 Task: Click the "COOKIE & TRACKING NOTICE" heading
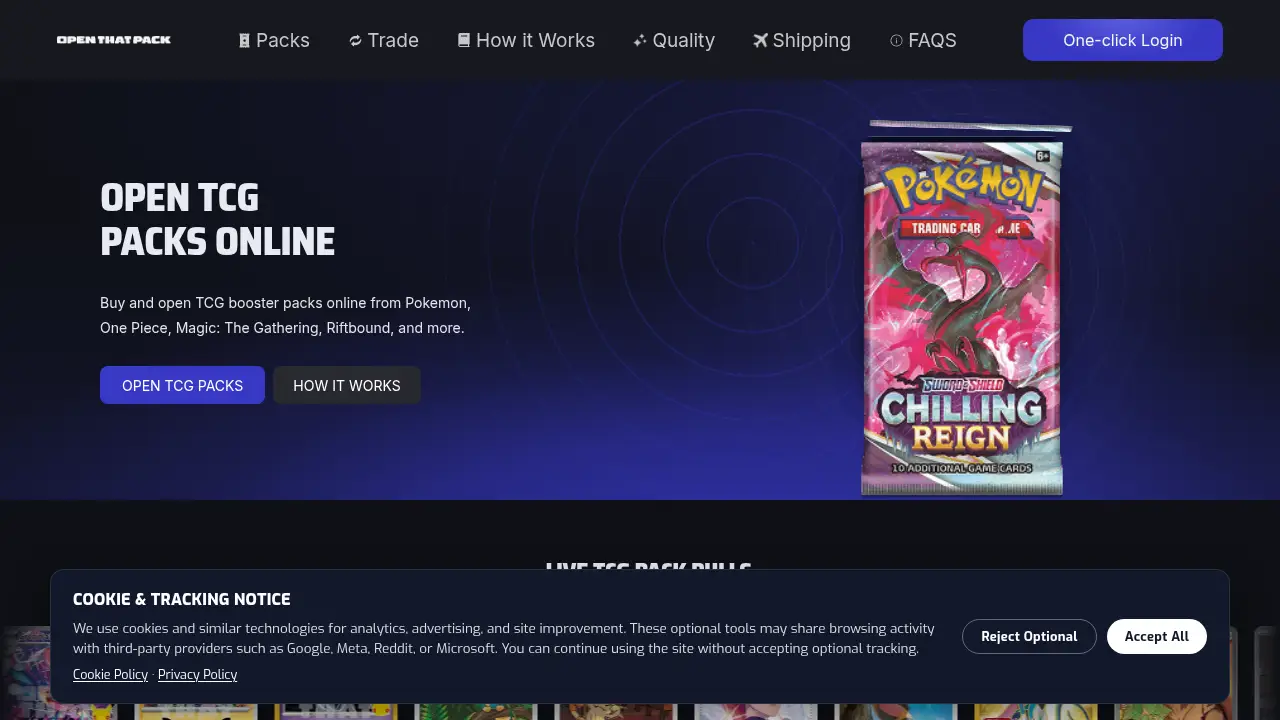point(182,599)
